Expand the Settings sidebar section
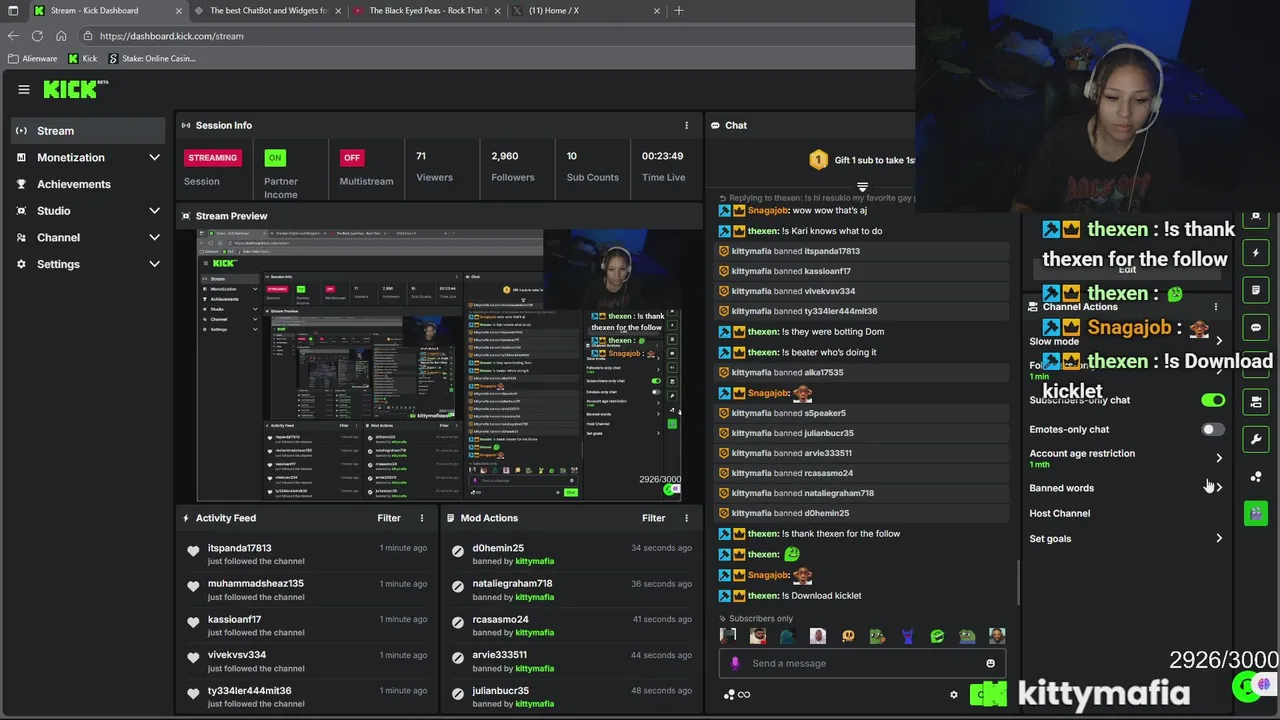1280x720 pixels. click(x=154, y=264)
